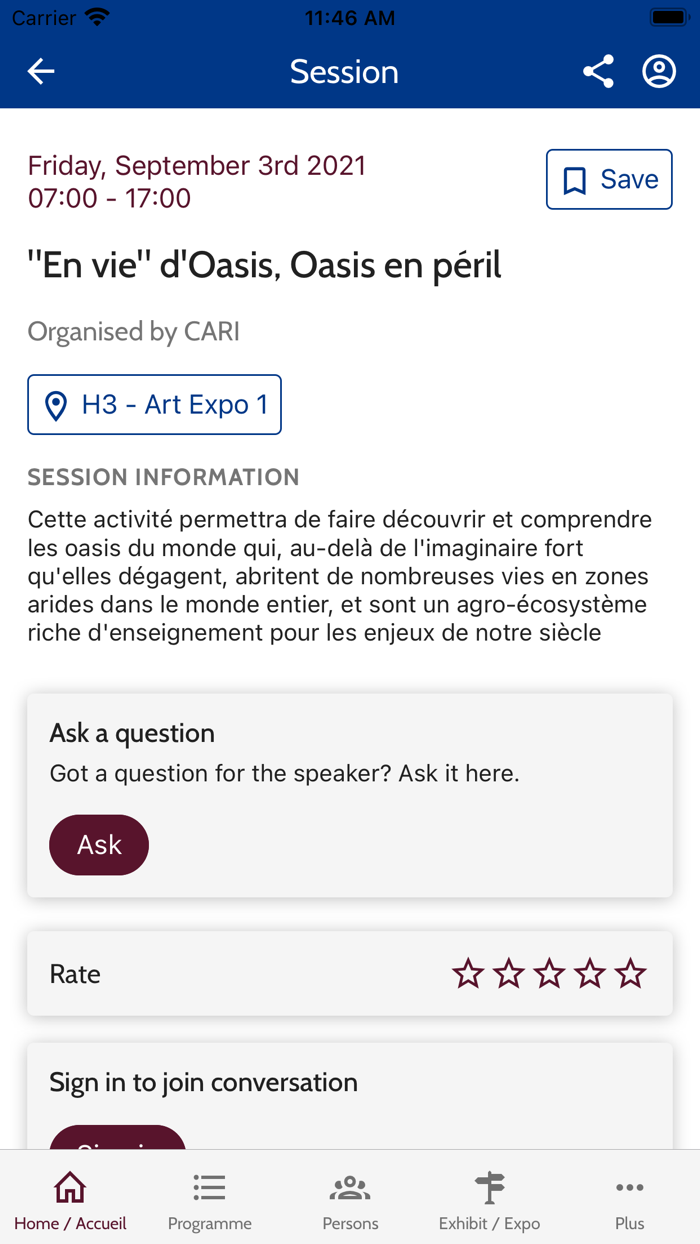Image resolution: width=700 pixels, height=1244 pixels.
Task: Open the share options via share icon
Action: coord(598,71)
